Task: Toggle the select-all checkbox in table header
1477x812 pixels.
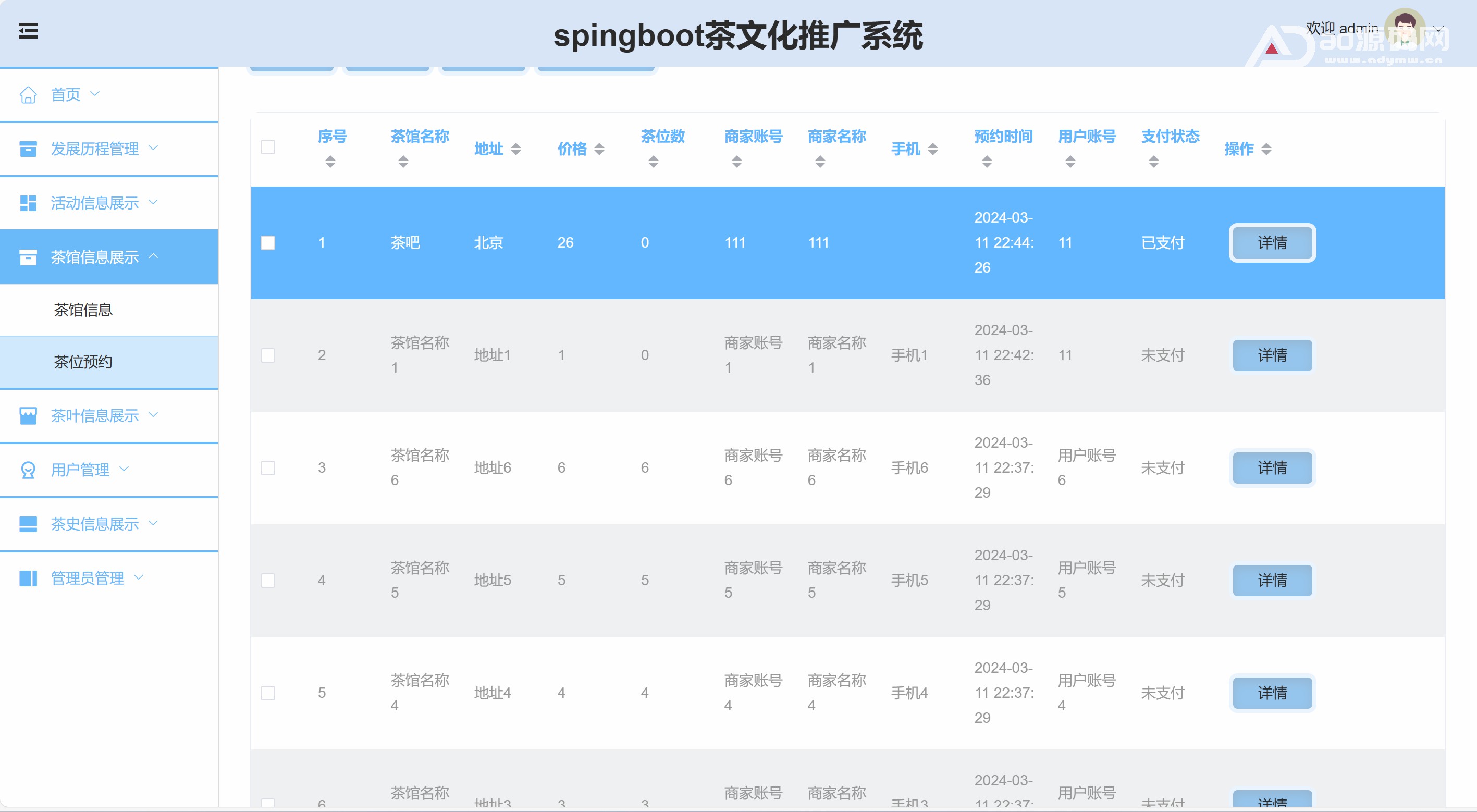Action: pos(268,147)
